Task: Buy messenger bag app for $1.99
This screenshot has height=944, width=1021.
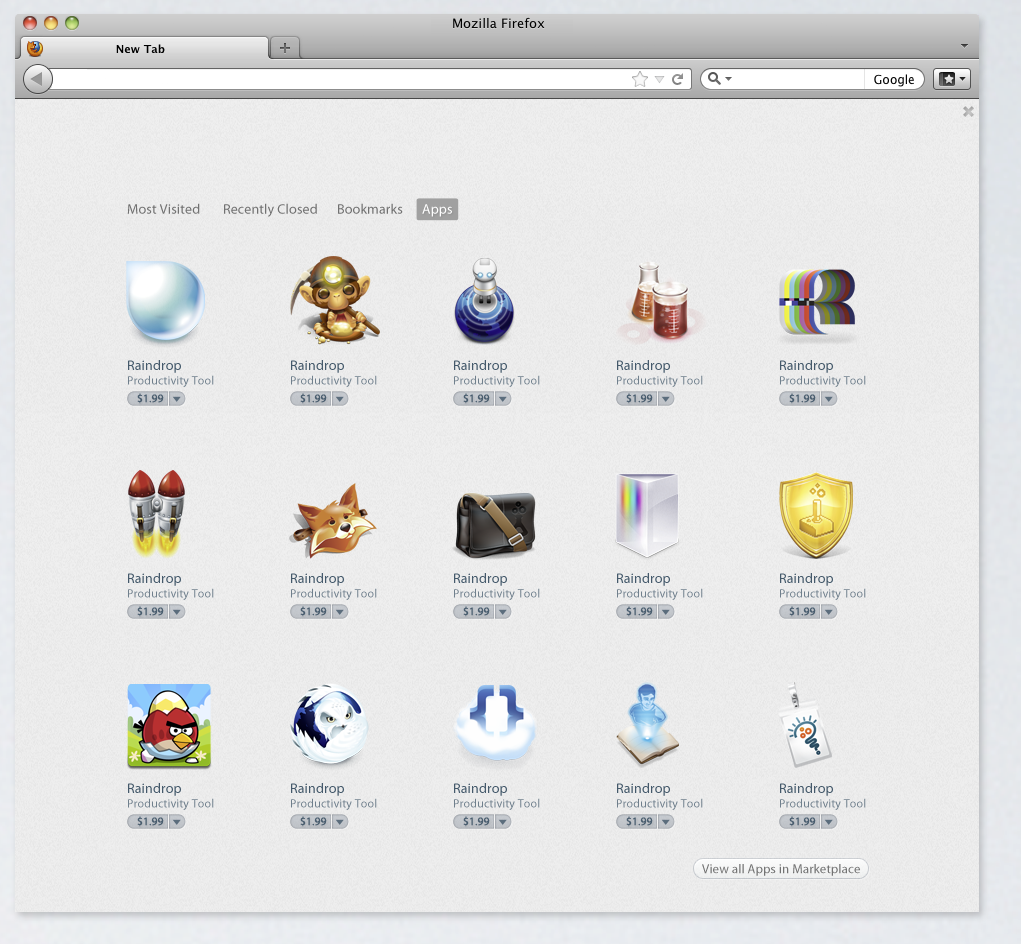Action: (474, 611)
